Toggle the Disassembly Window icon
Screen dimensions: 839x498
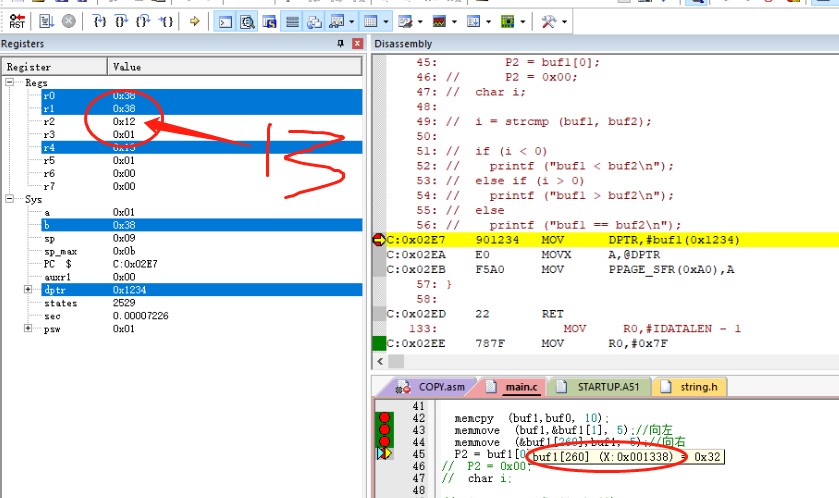(247, 22)
